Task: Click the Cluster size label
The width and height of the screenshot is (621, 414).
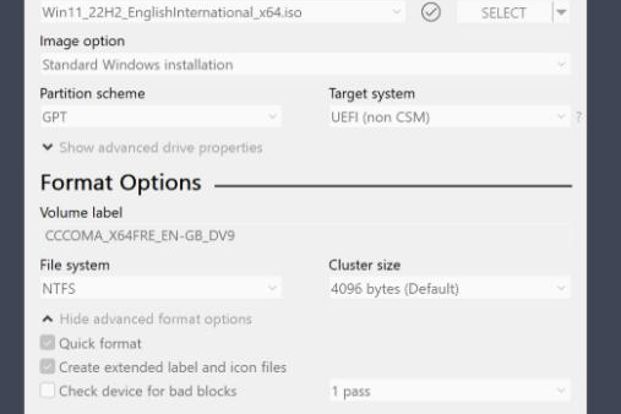Action: coord(364,266)
